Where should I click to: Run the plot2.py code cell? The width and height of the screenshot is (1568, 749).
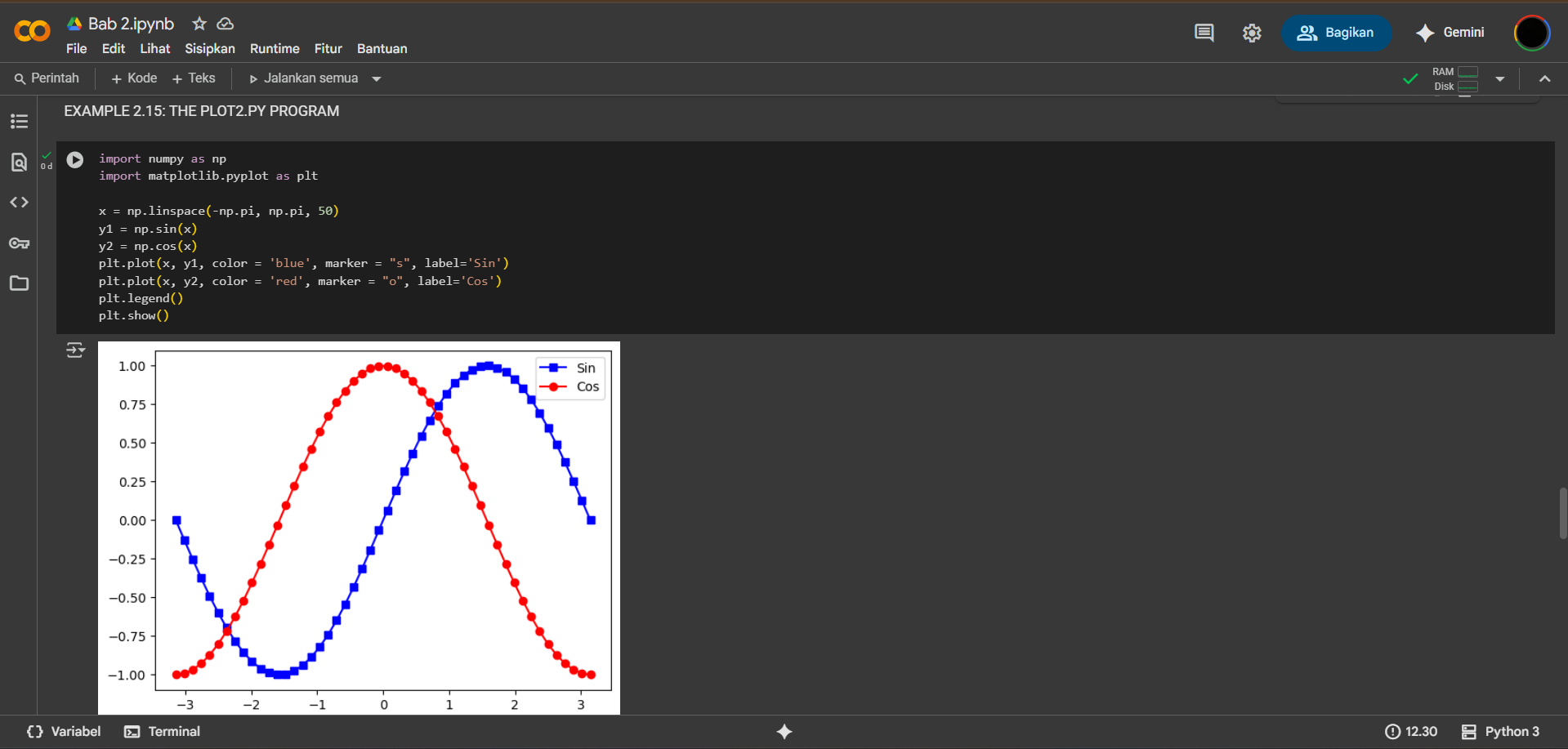coord(75,160)
